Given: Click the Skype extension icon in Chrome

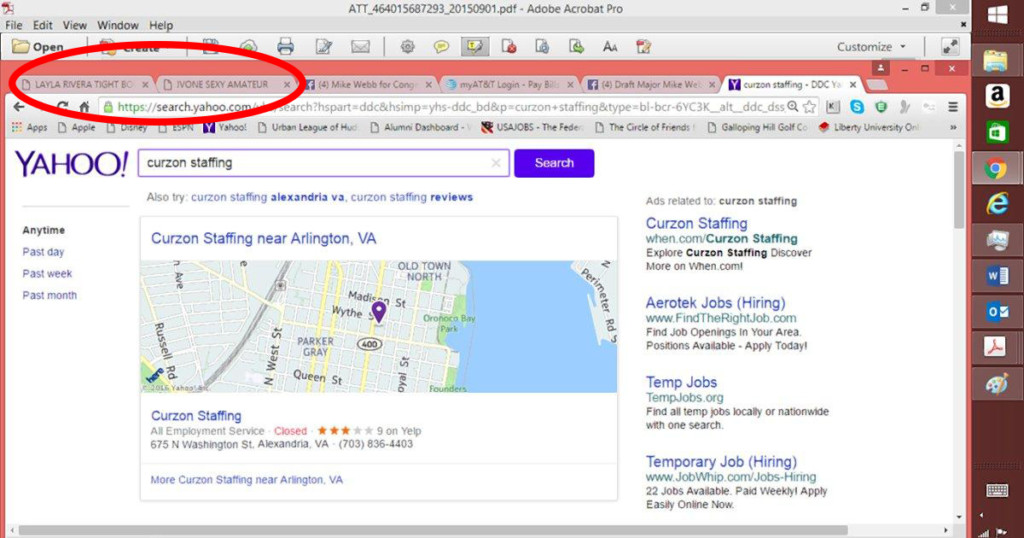Looking at the screenshot, I should pyautogui.click(x=857, y=107).
